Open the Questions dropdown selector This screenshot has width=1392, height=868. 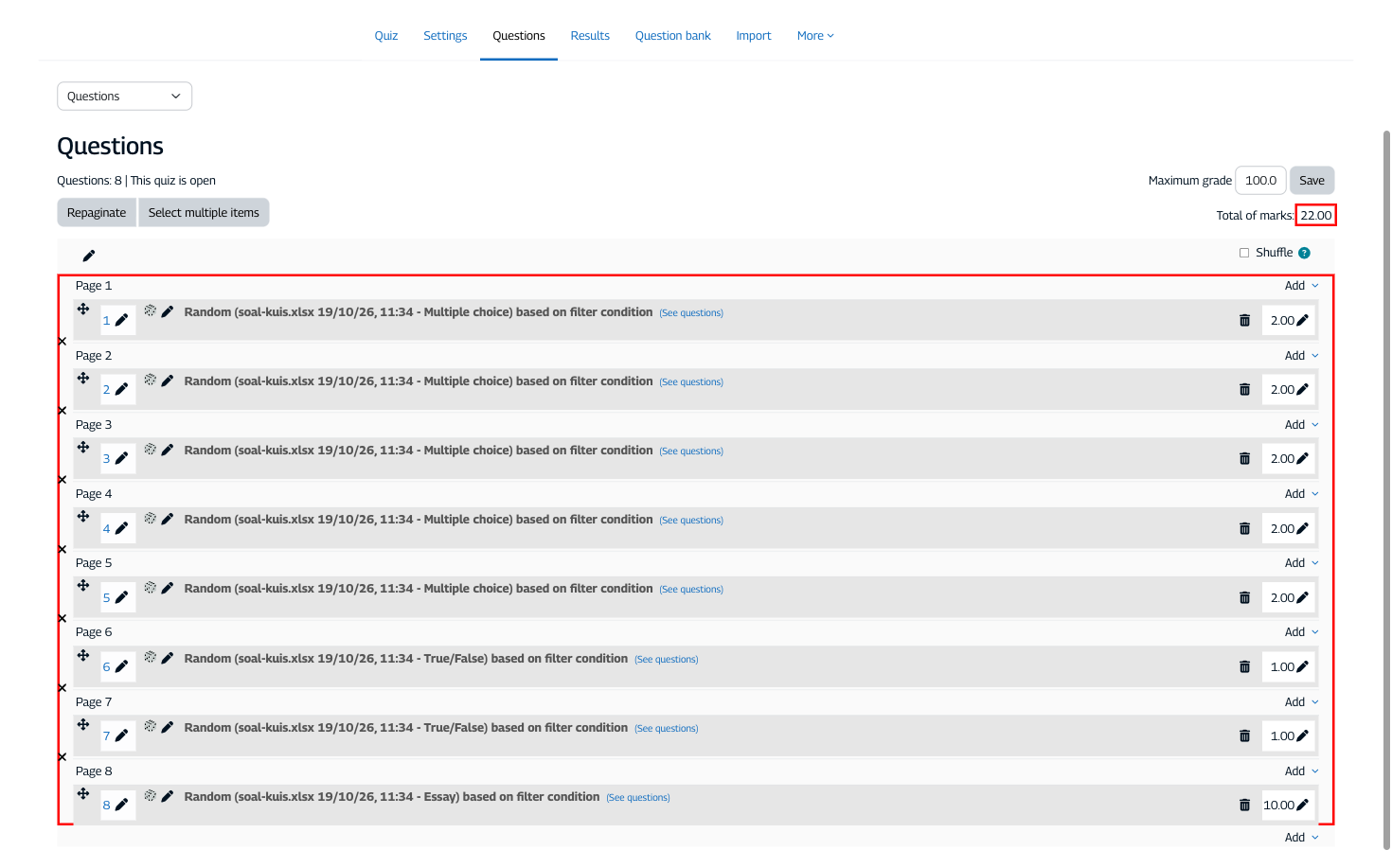pyautogui.click(x=124, y=97)
